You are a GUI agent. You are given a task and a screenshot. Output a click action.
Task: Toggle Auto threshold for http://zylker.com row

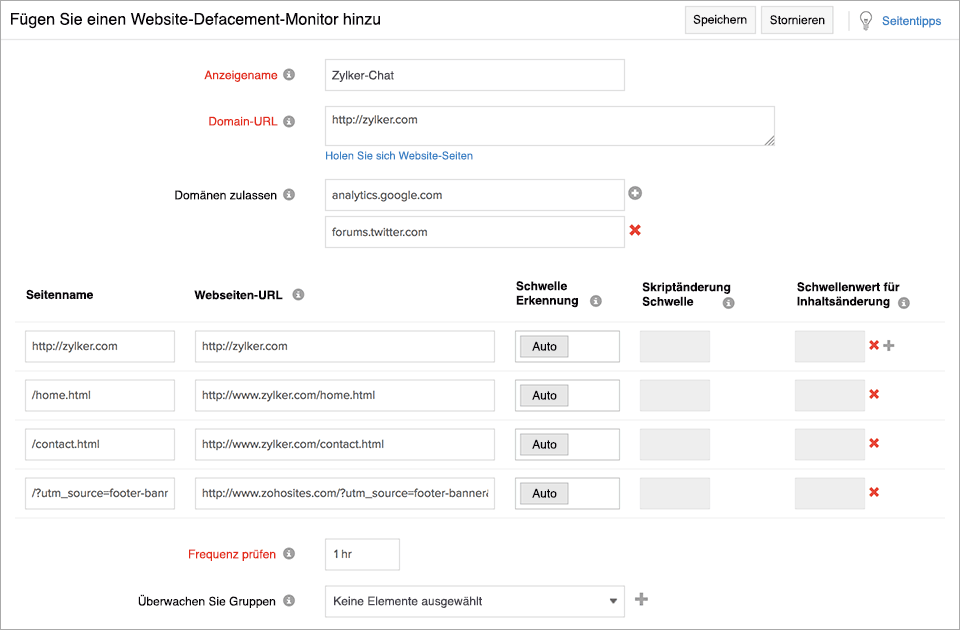[544, 347]
